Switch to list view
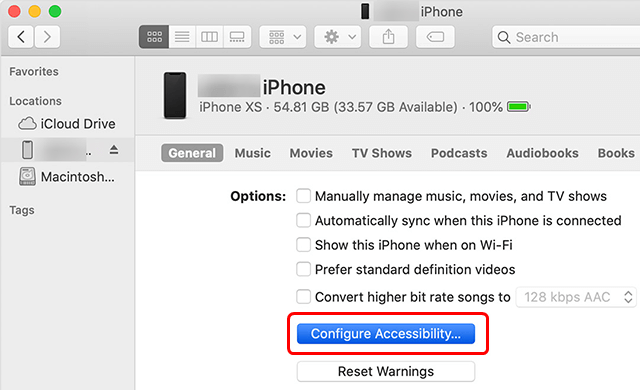 click(182, 37)
